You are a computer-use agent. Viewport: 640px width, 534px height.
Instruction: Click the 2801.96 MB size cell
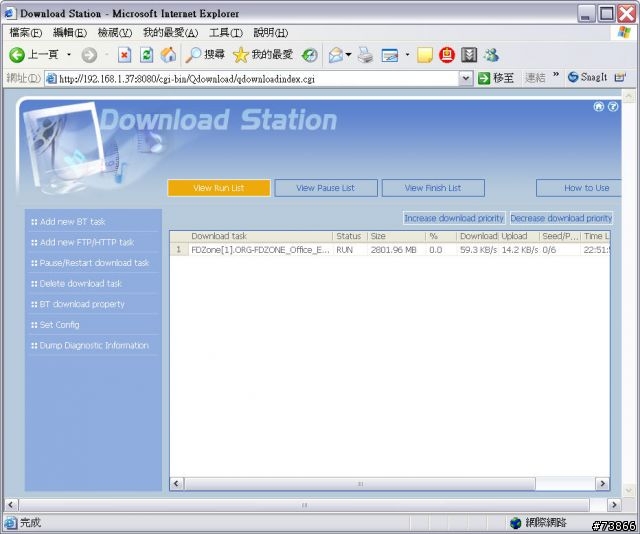[x=393, y=249]
